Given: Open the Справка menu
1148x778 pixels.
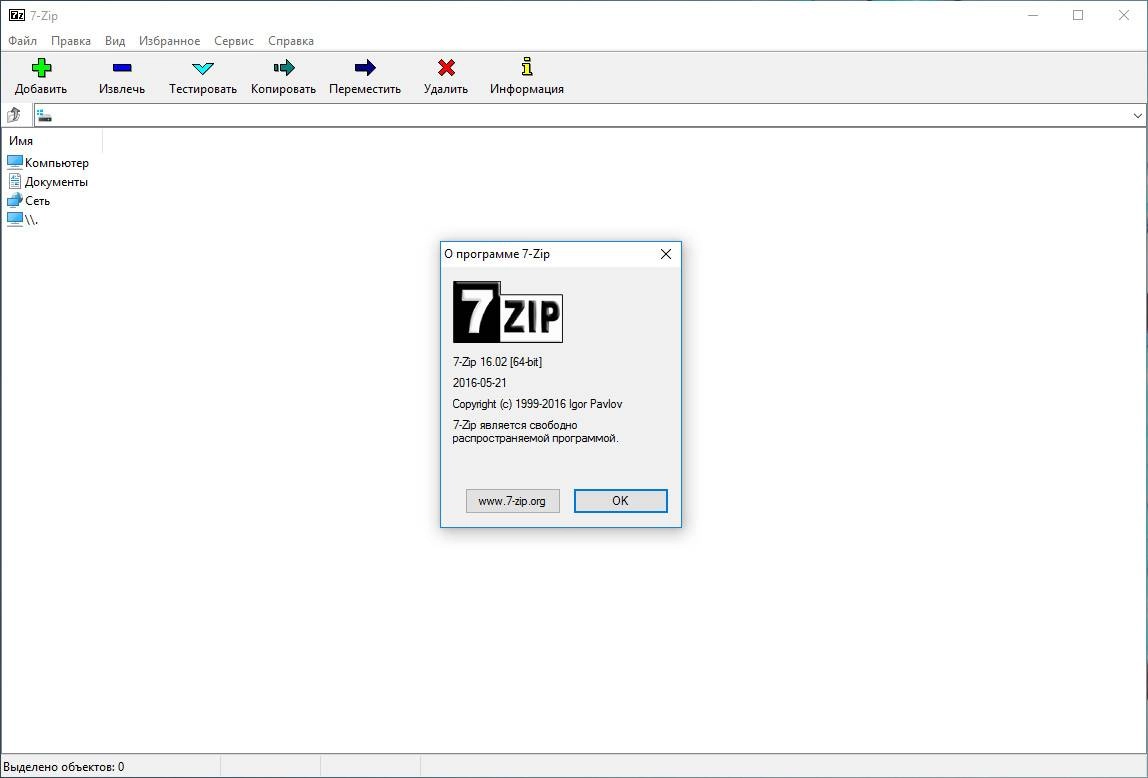Looking at the screenshot, I should point(291,41).
